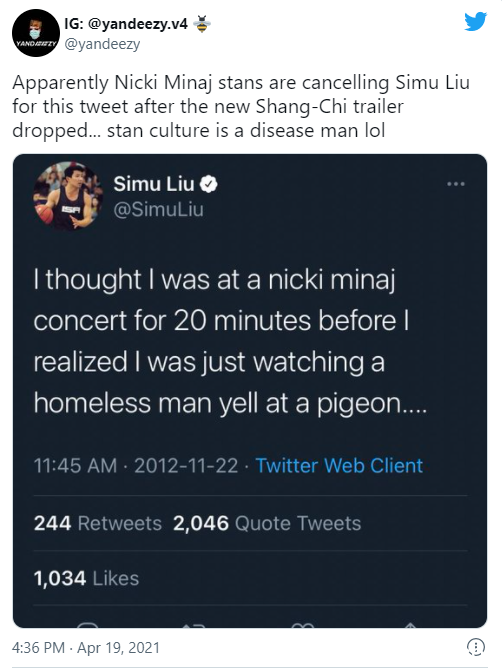Click the blue Twitter bird logo
Viewport: 502px width, 668px height.
[x=475, y=21]
